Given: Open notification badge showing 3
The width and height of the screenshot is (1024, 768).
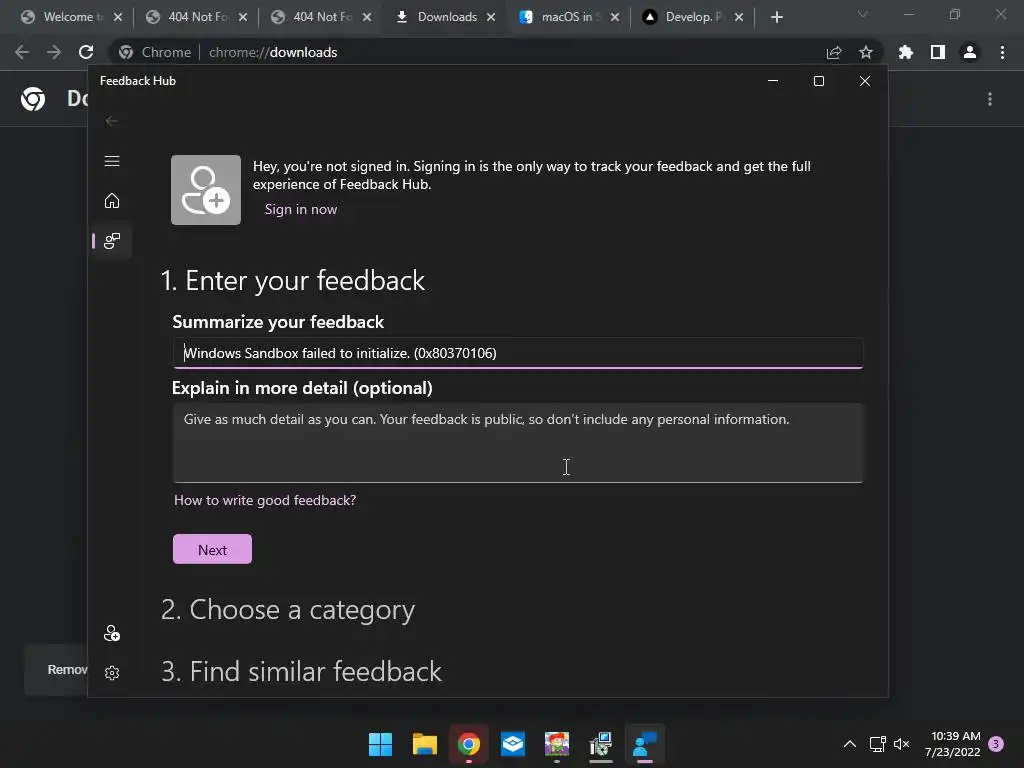Looking at the screenshot, I should (996, 744).
